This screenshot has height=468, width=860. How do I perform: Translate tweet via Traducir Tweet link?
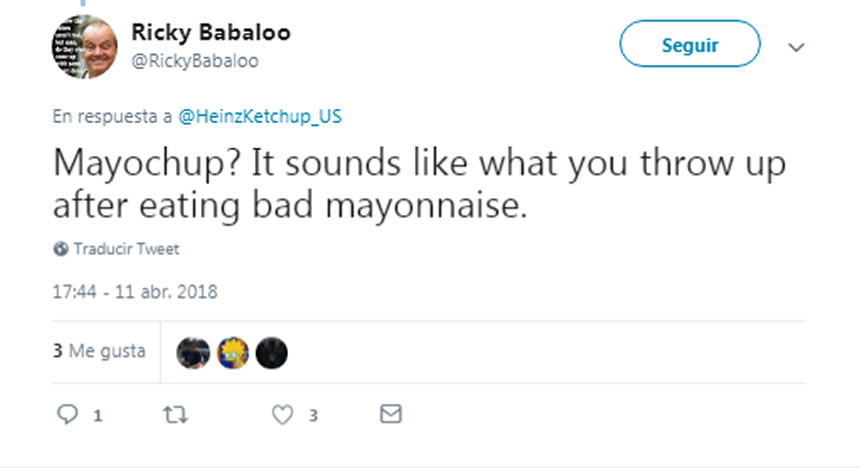pyautogui.click(x=126, y=249)
